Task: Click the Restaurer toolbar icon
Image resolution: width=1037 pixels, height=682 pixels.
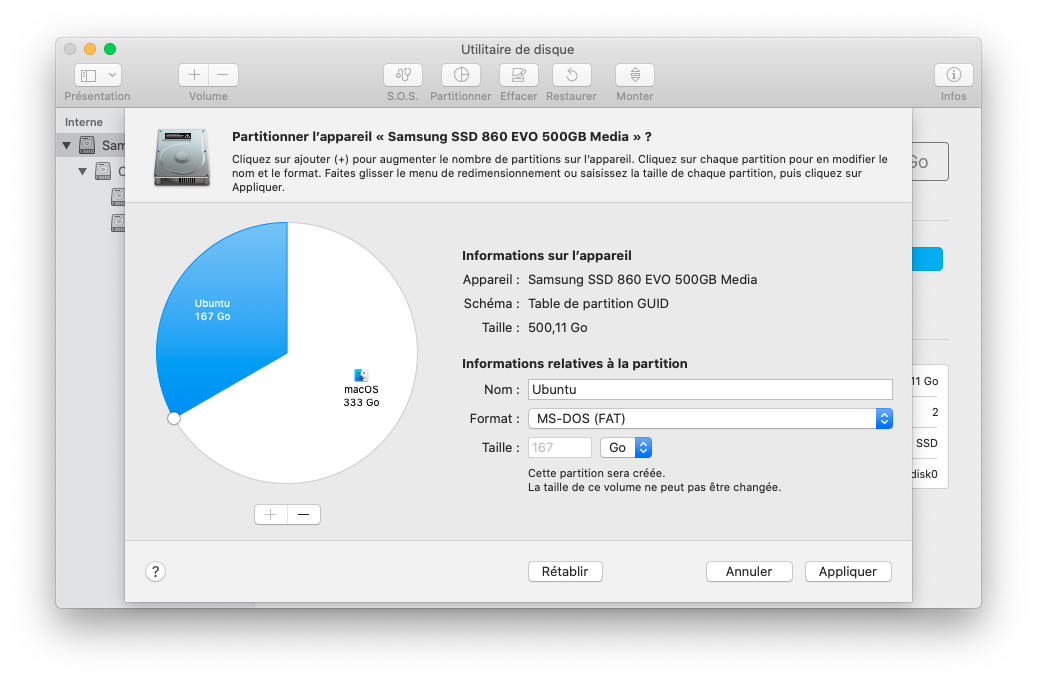Action: click(x=571, y=75)
